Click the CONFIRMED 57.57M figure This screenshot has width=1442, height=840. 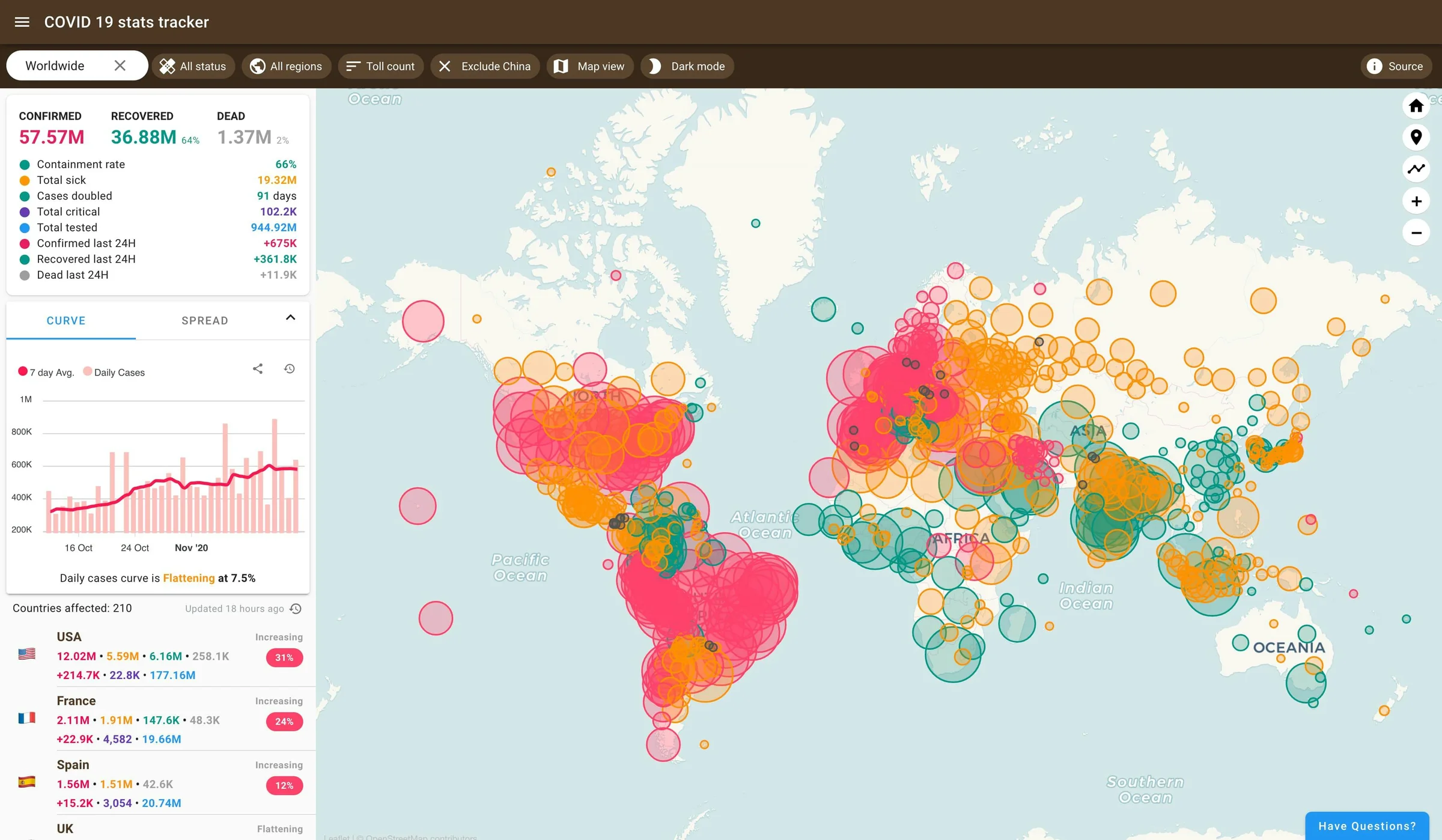[x=52, y=137]
